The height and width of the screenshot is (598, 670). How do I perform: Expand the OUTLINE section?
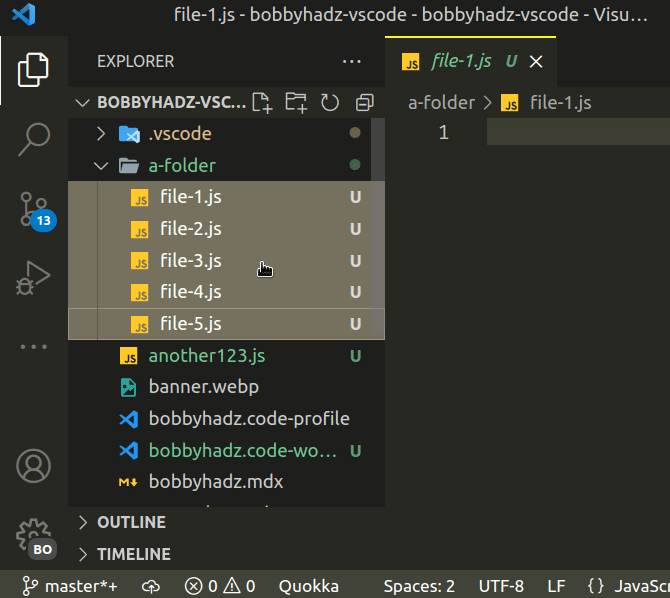click(x=83, y=522)
